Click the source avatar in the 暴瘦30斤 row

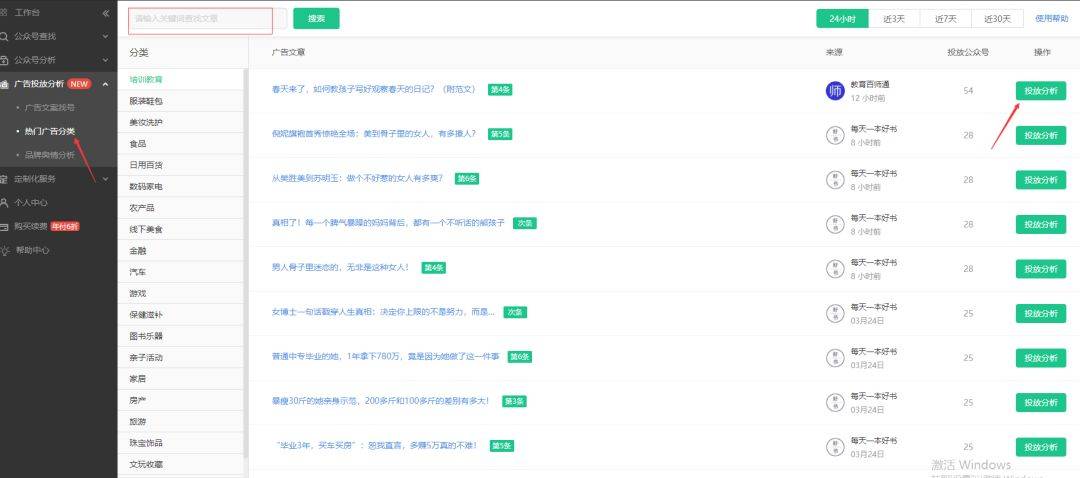(x=835, y=402)
